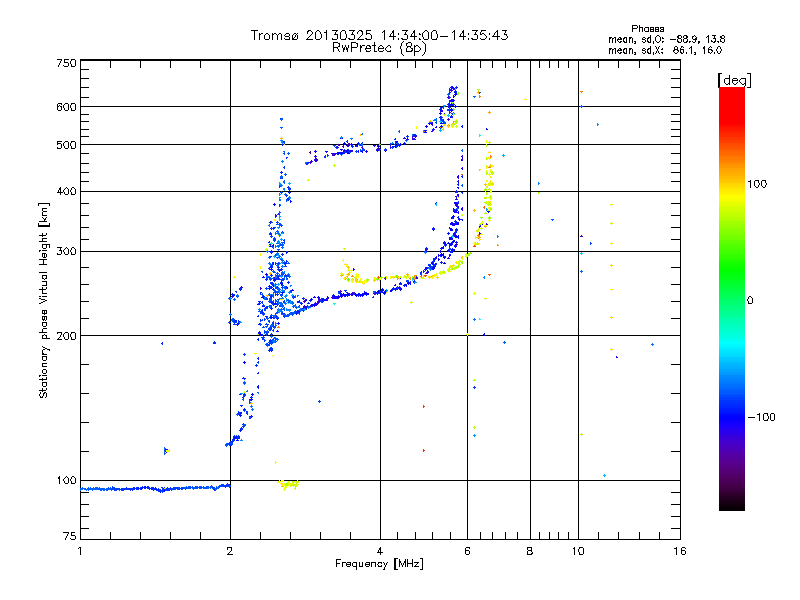Click the y-axis tick label '600'
Screen dimensions: 800x600
tap(66, 107)
